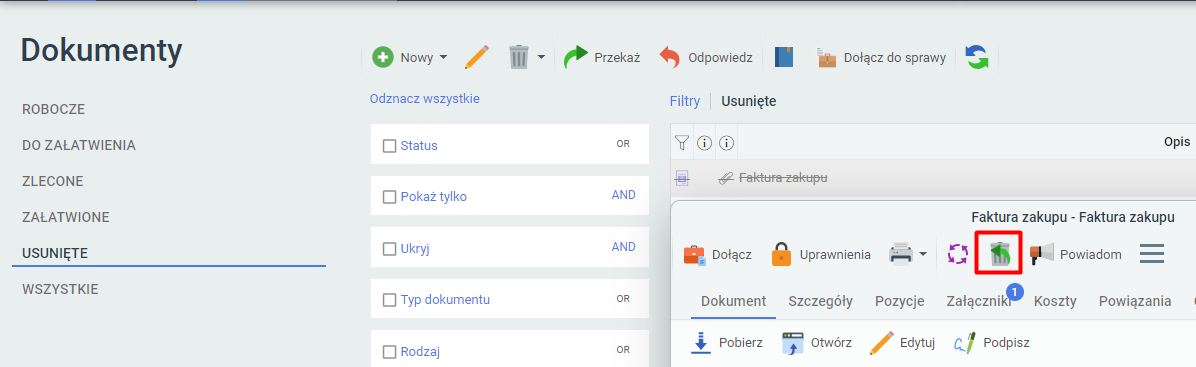Viewport: 1196px width, 367px height.
Task: Tick the Status filter checkbox
Action: pyautogui.click(x=389, y=146)
